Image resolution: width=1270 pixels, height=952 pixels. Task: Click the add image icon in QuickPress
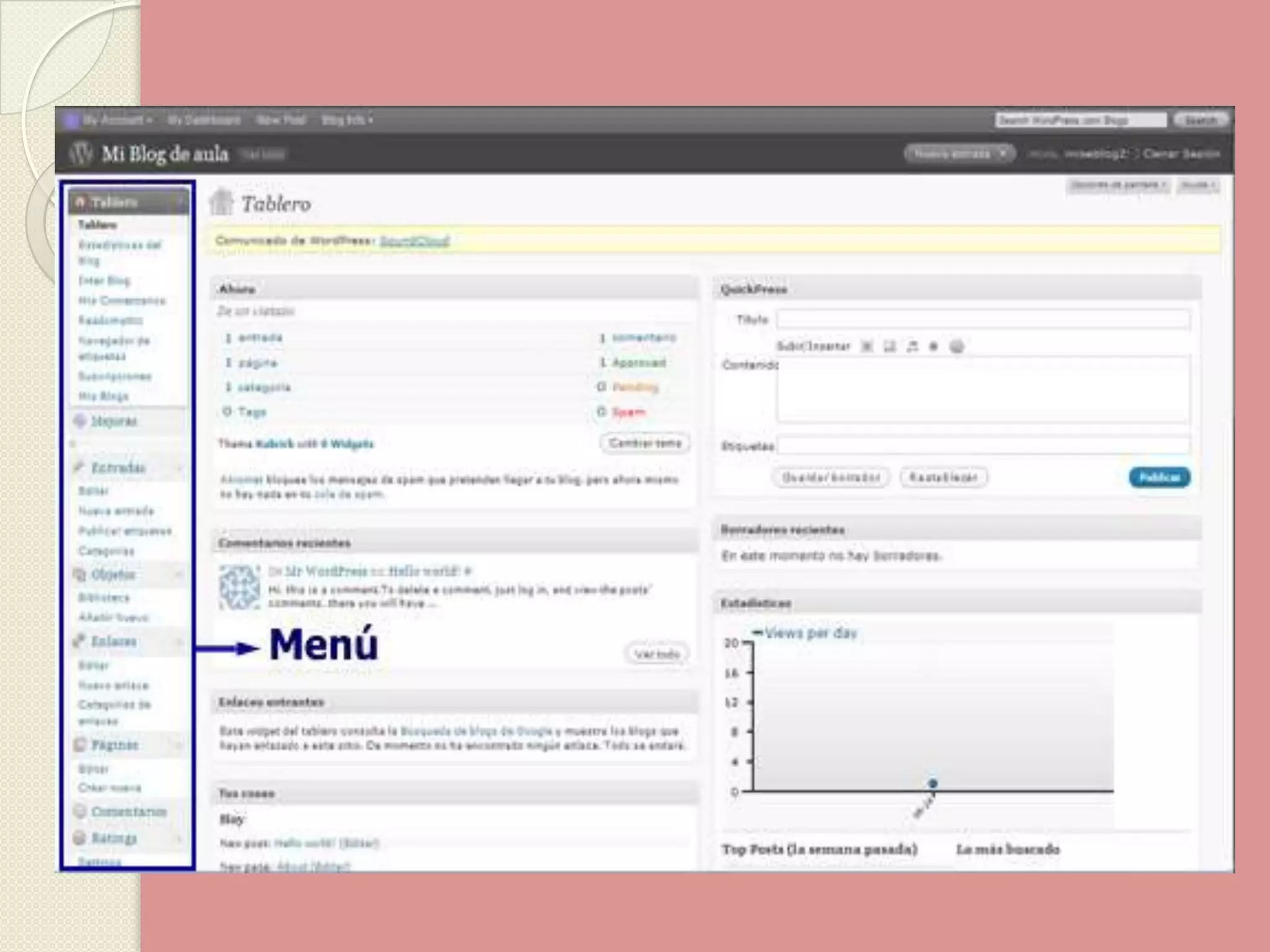(x=867, y=346)
